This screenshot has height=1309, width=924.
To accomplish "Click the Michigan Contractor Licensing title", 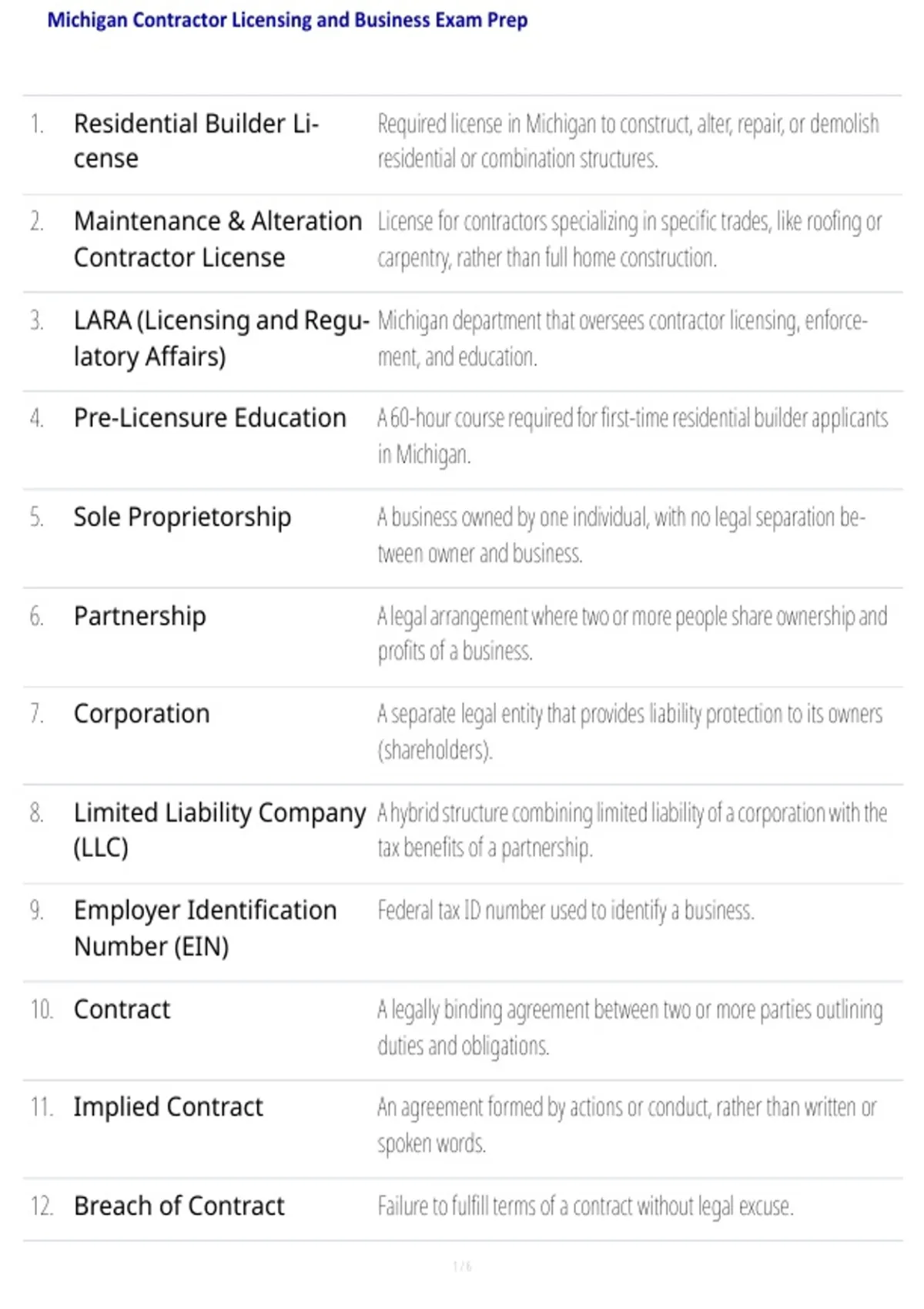I will [x=287, y=20].
